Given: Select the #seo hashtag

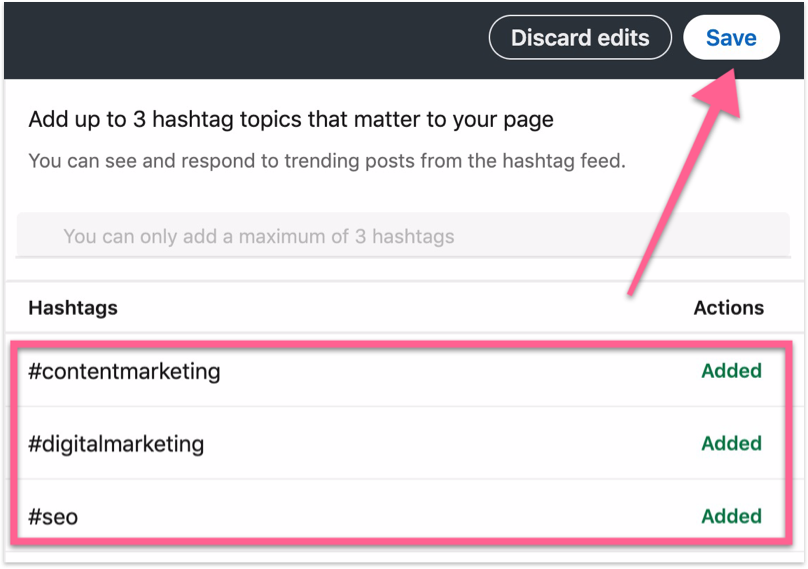Looking at the screenshot, I should pyautogui.click(x=53, y=516).
